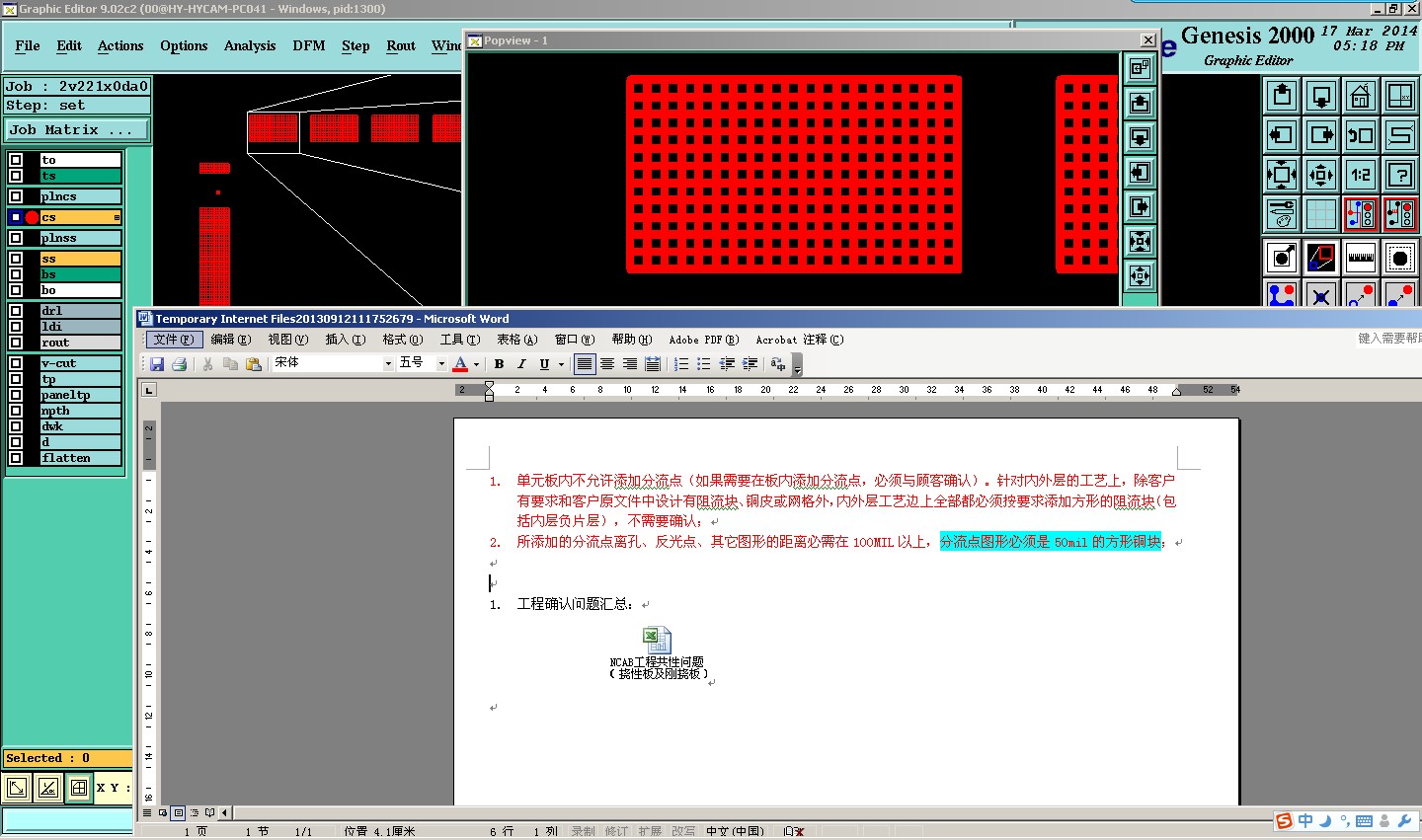Toggle the checkbox for layer v-cut
1422x840 pixels.
coord(16,363)
